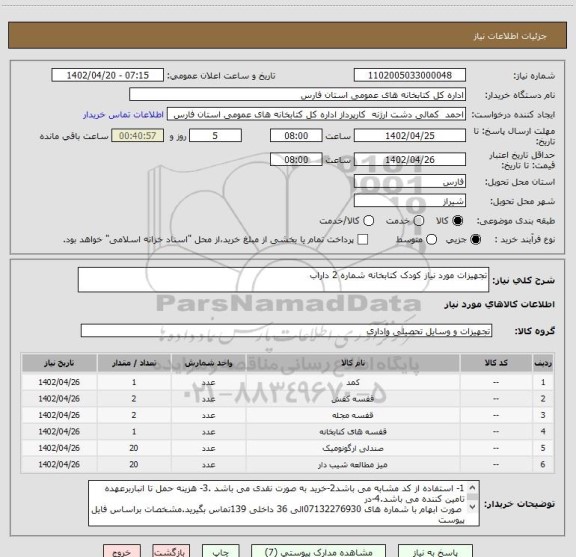Screen dimensions: 576x557
Task: Open the اطلاعات تماس خریدار link
Action: tap(123, 115)
